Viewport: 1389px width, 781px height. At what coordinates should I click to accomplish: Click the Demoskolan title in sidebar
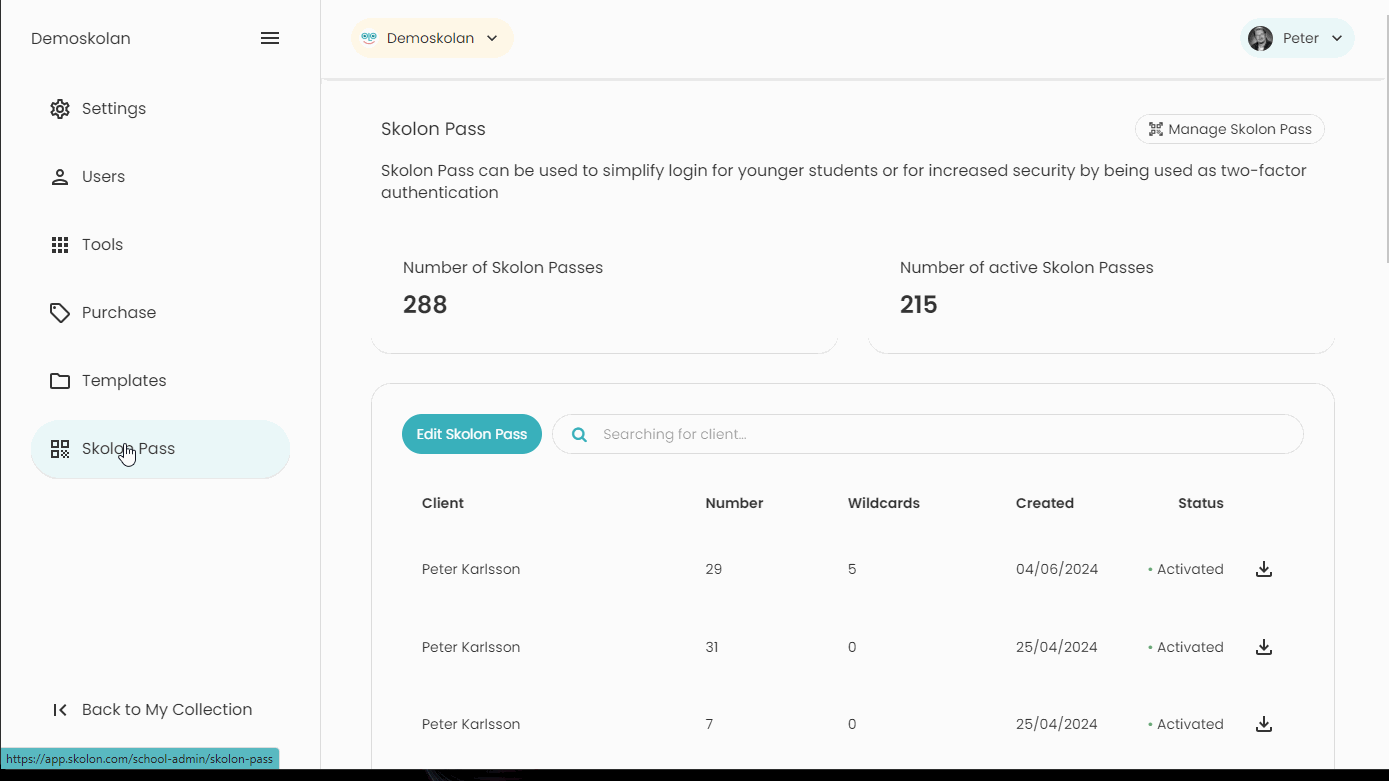(81, 38)
